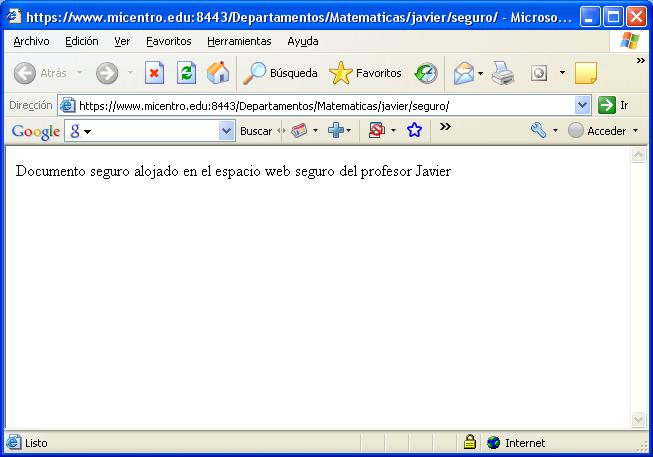The image size is (653, 457).
Task: Open the Herramientas menu
Action: tap(239, 41)
